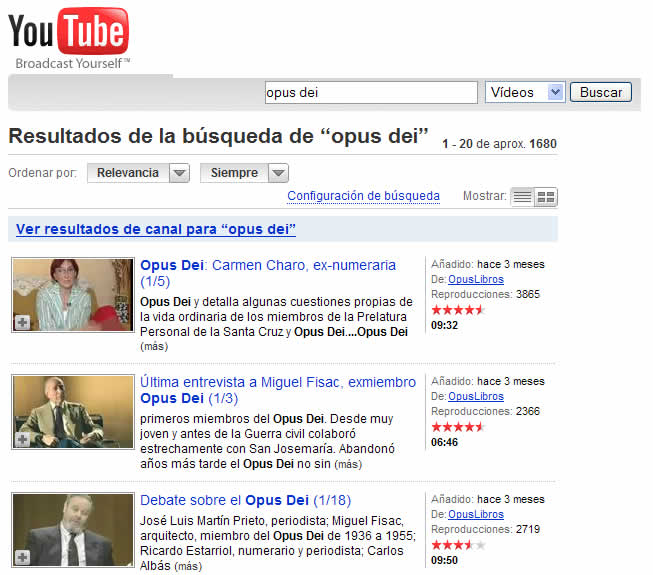Click "Reproducciones: 2719" text
This screenshot has width=653, height=575.
click(486, 530)
